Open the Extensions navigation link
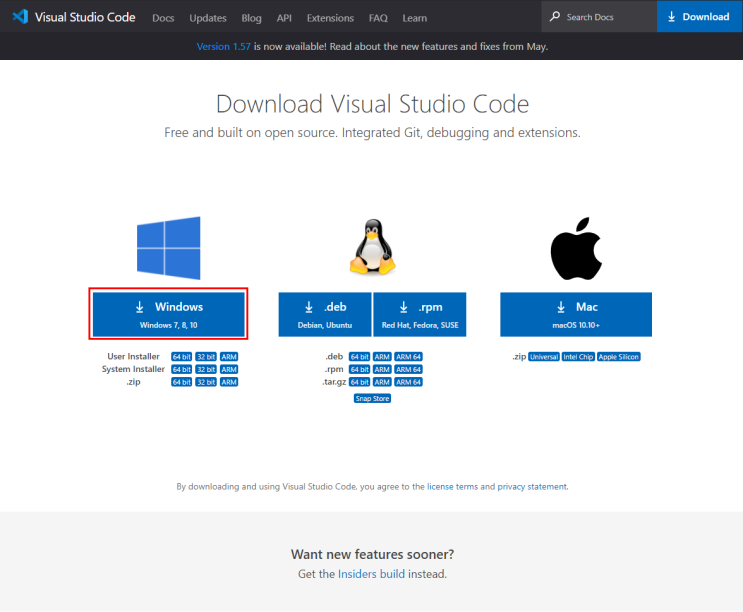 pos(330,18)
